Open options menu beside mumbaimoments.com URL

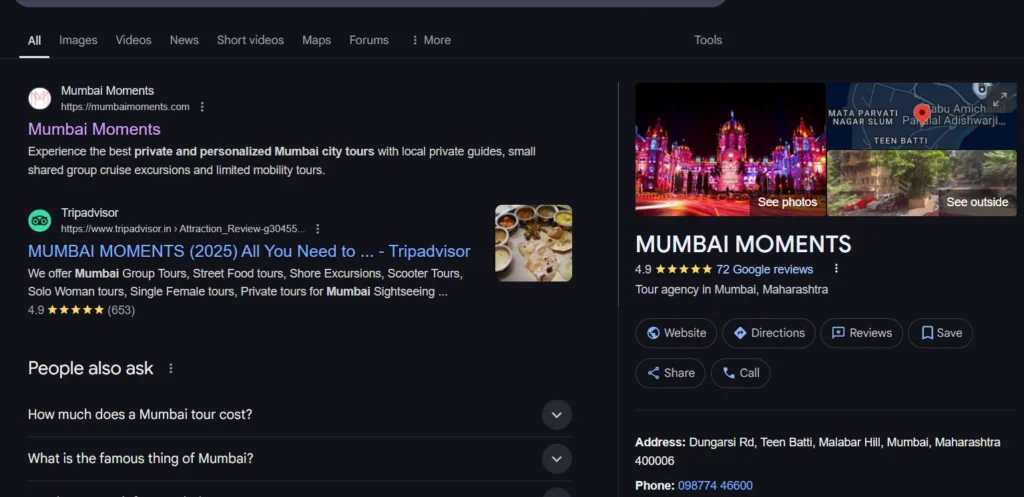(x=202, y=106)
